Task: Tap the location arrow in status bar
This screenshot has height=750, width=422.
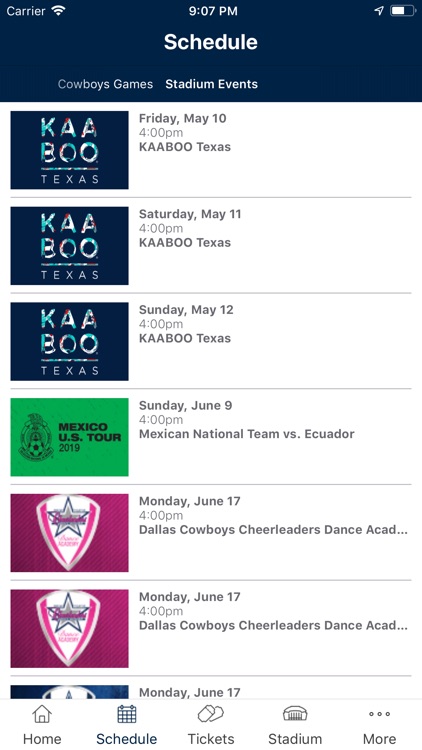Action: tap(379, 11)
